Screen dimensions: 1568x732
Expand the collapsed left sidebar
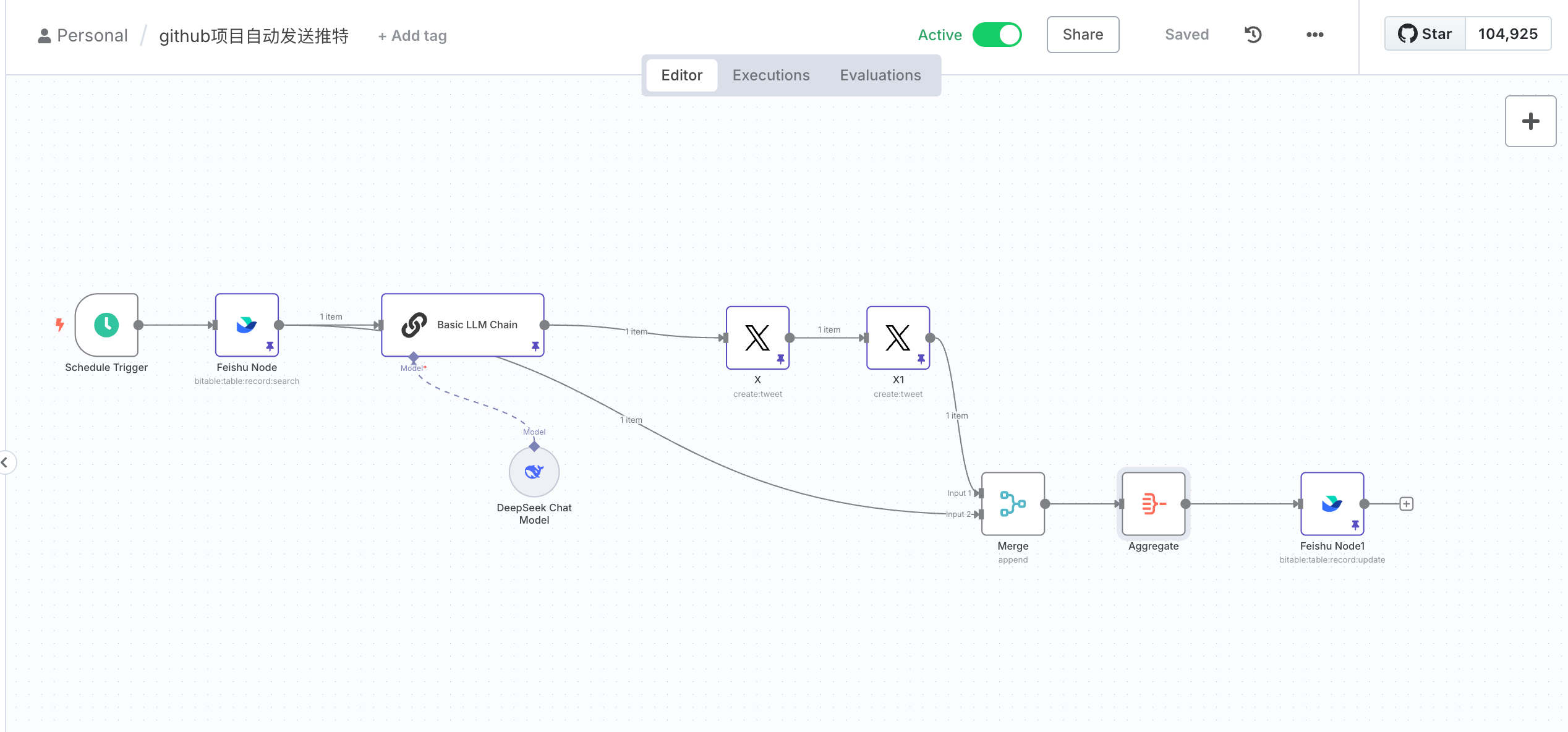6,462
